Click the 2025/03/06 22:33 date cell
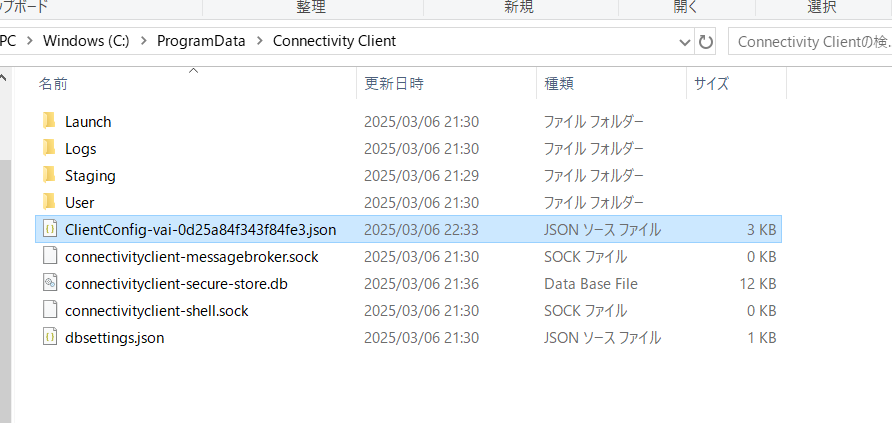 point(422,230)
